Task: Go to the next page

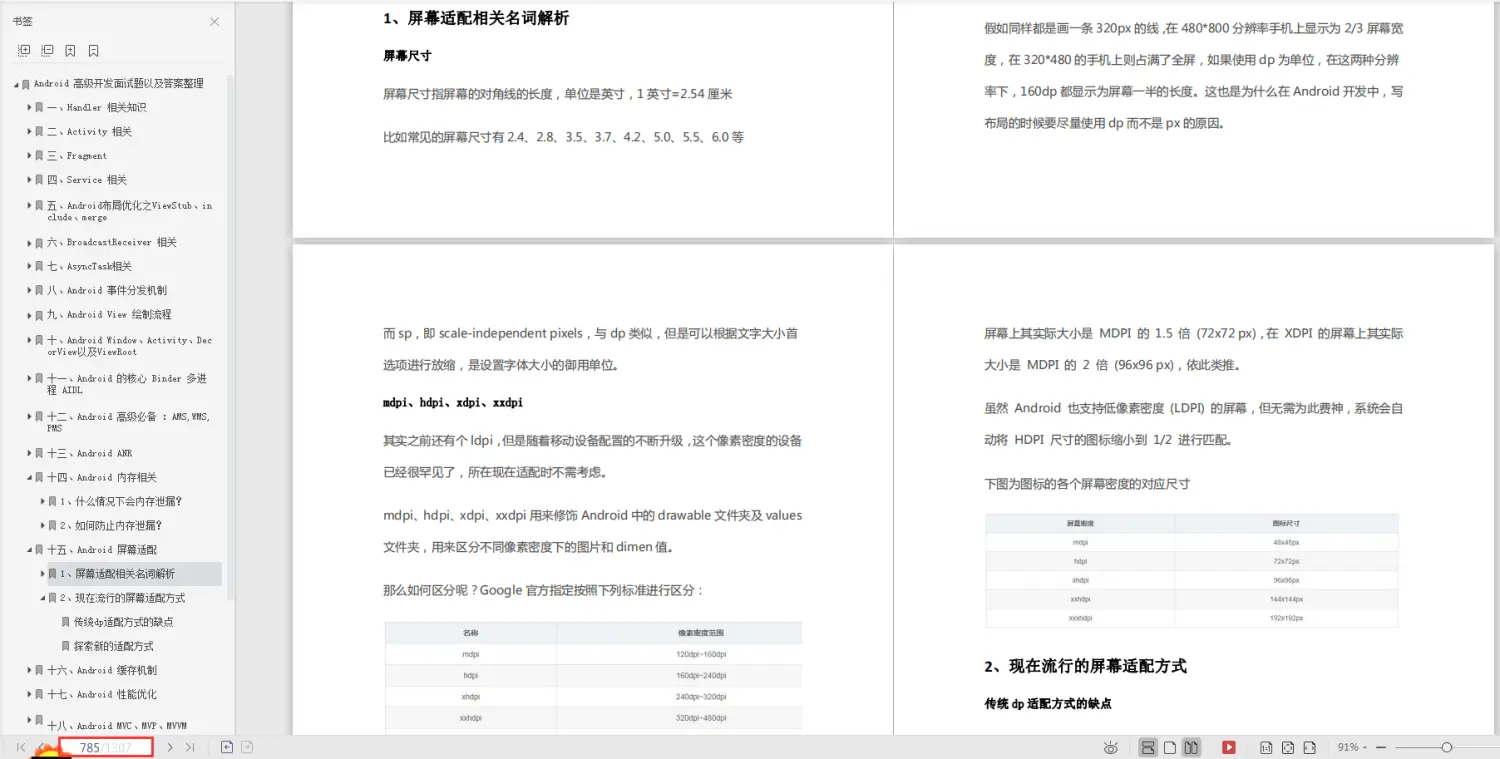Action: click(170, 747)
